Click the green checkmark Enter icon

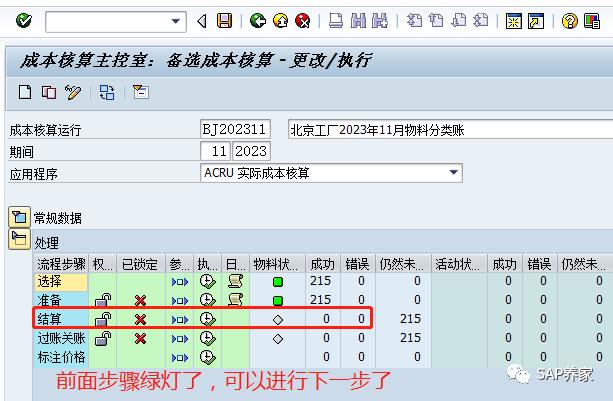click(x=23, y=20)
